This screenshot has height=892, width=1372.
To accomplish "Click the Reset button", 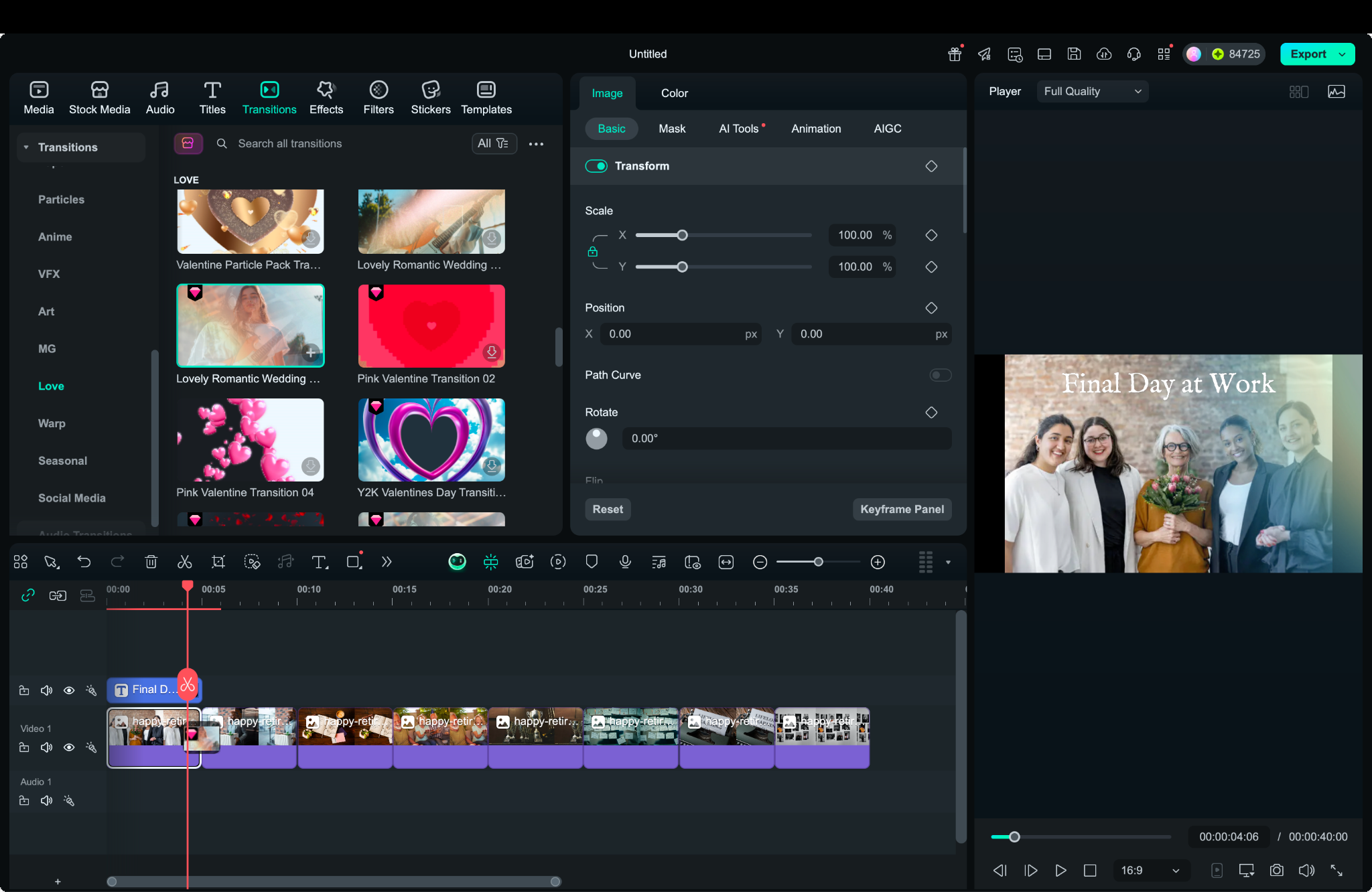I will 608,509.
